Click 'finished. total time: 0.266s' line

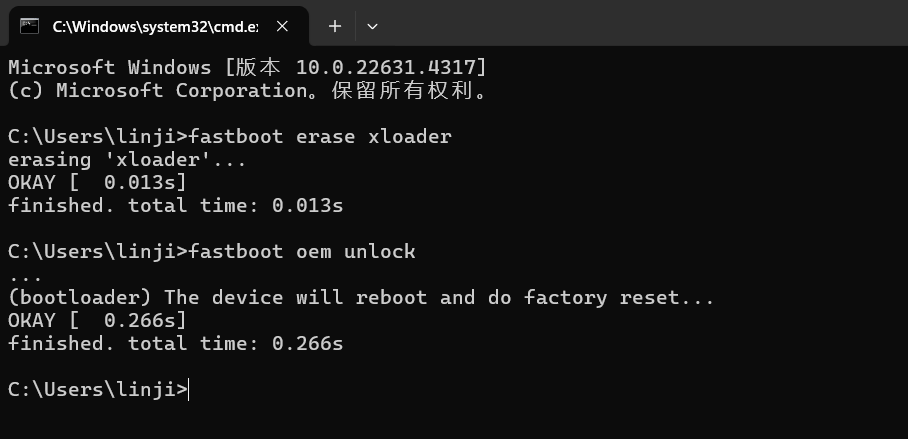click(176, 343)
